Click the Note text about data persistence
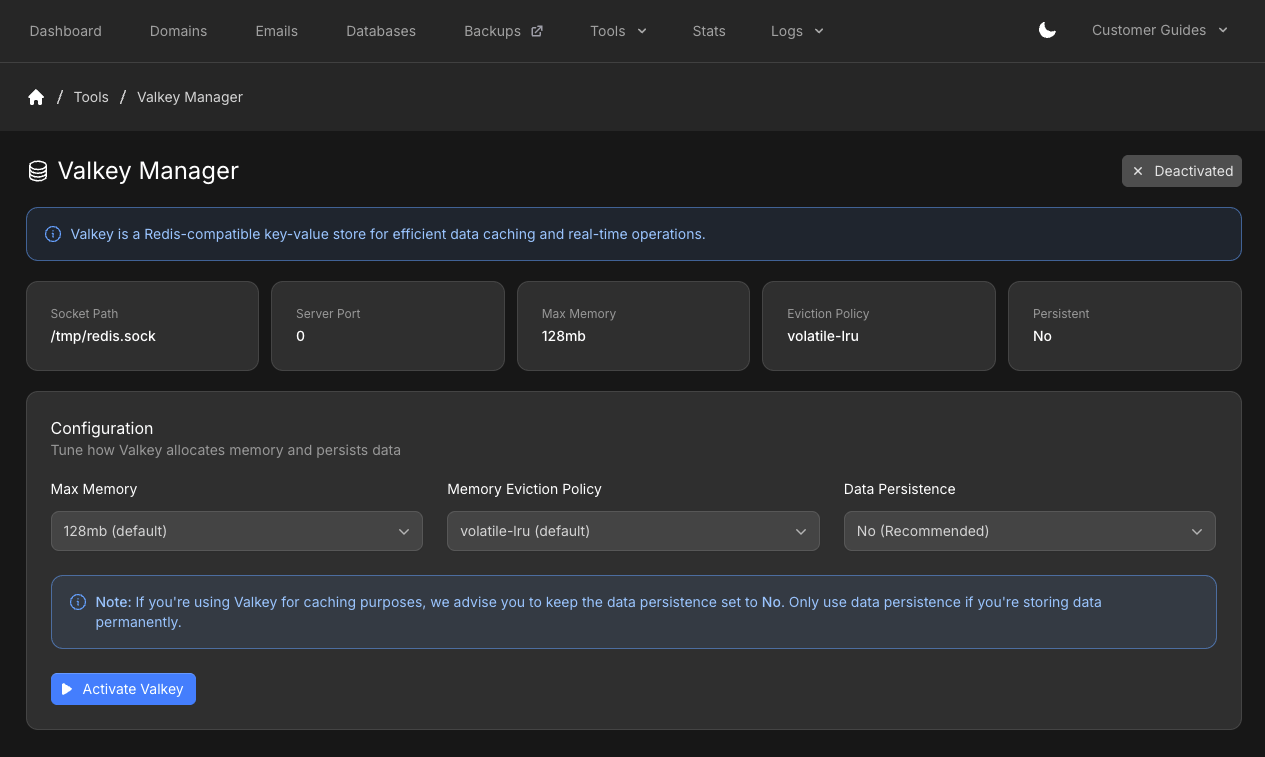 pyautogui.click(x=598, y=612)
